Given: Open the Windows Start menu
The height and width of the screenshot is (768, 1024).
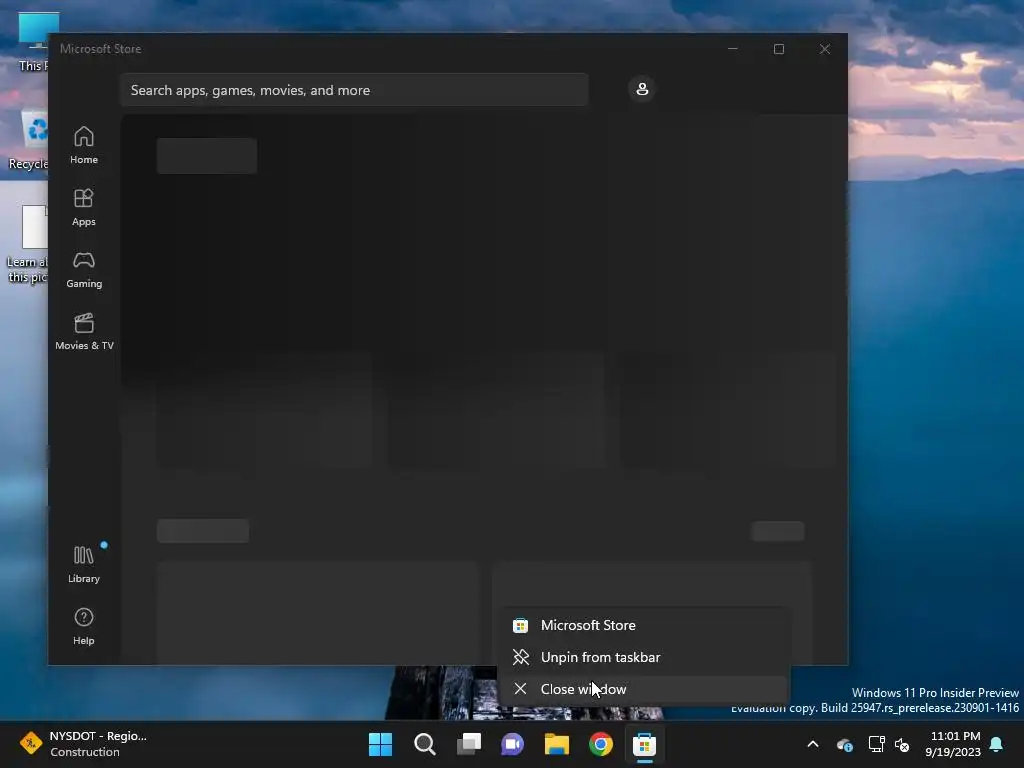Looking at the screenshot, I should tap(380, 744).
